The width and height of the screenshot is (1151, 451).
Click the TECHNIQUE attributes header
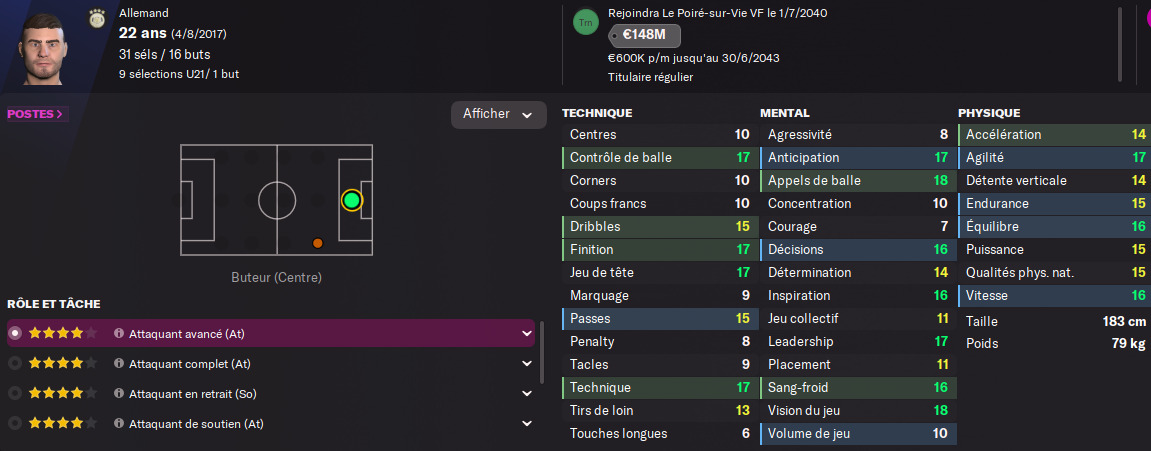[x=597, y=113]
